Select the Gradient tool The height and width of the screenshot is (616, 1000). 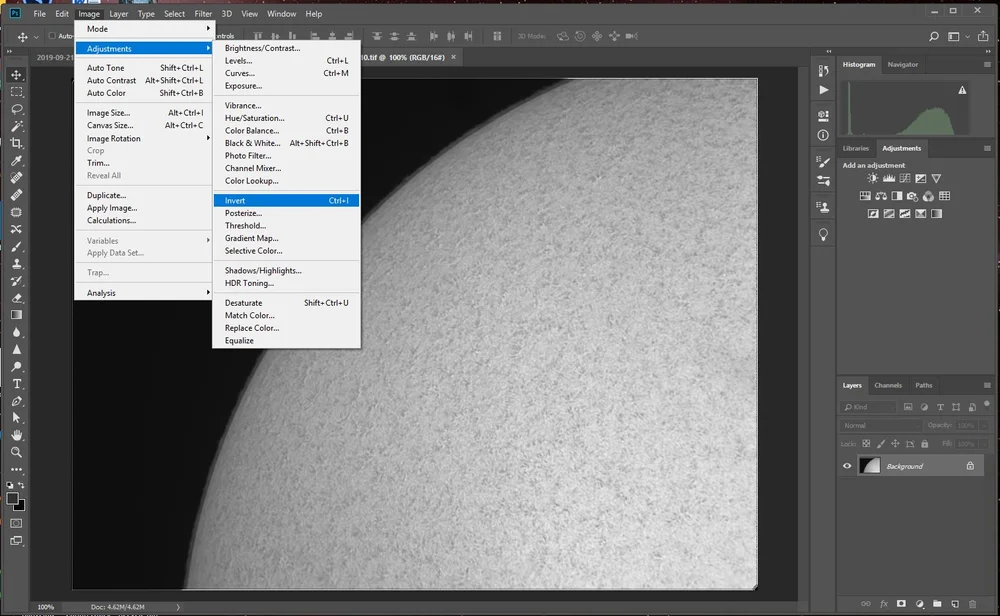17,315
